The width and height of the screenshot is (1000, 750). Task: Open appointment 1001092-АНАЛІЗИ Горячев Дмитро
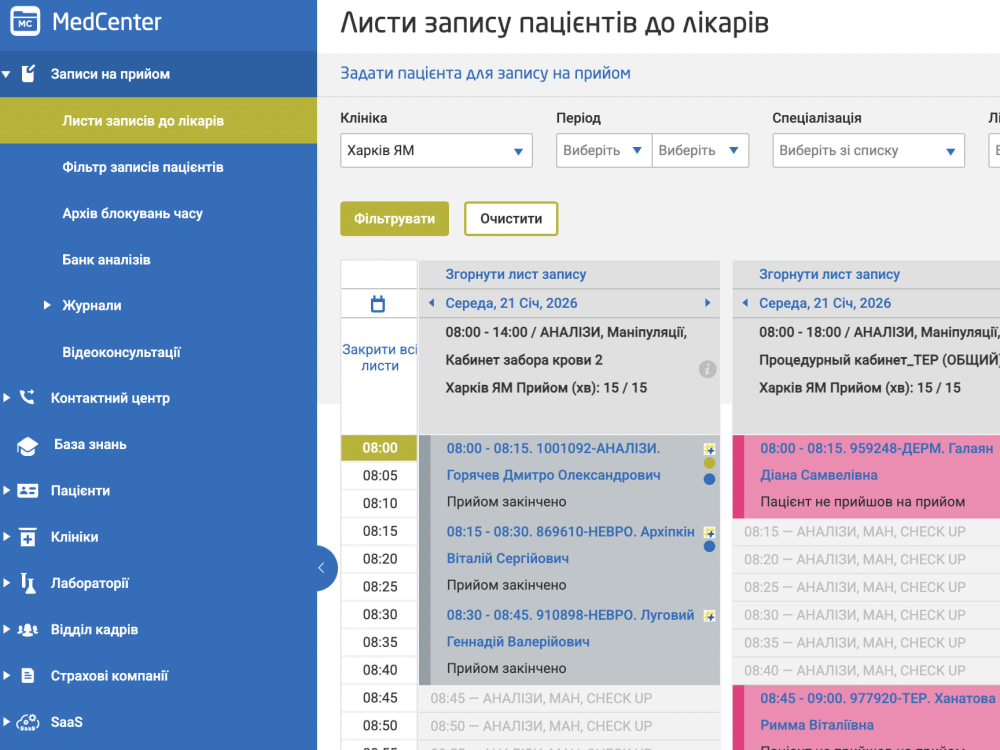pos(553,462)
